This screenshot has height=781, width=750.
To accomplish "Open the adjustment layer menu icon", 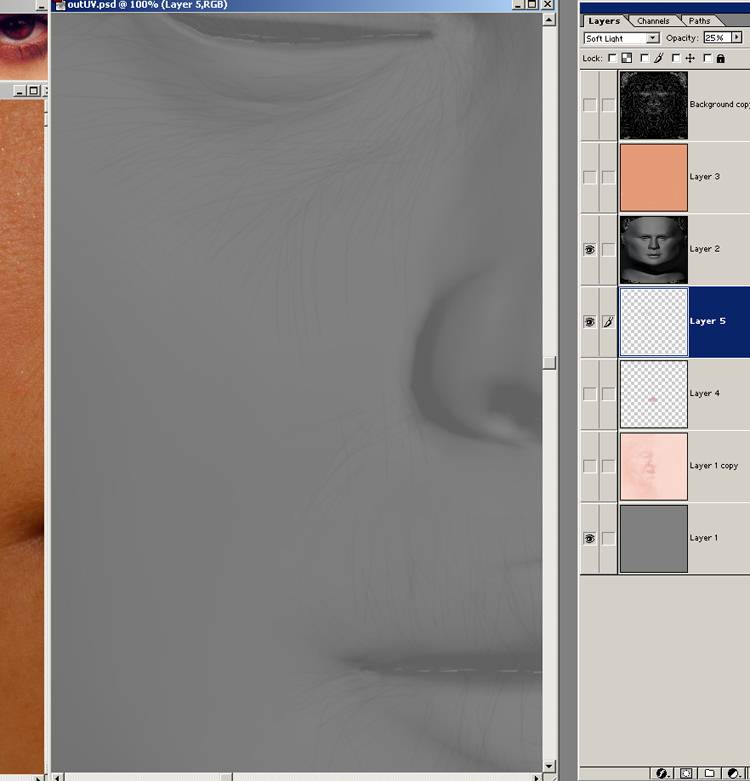I will click(732, 773).
